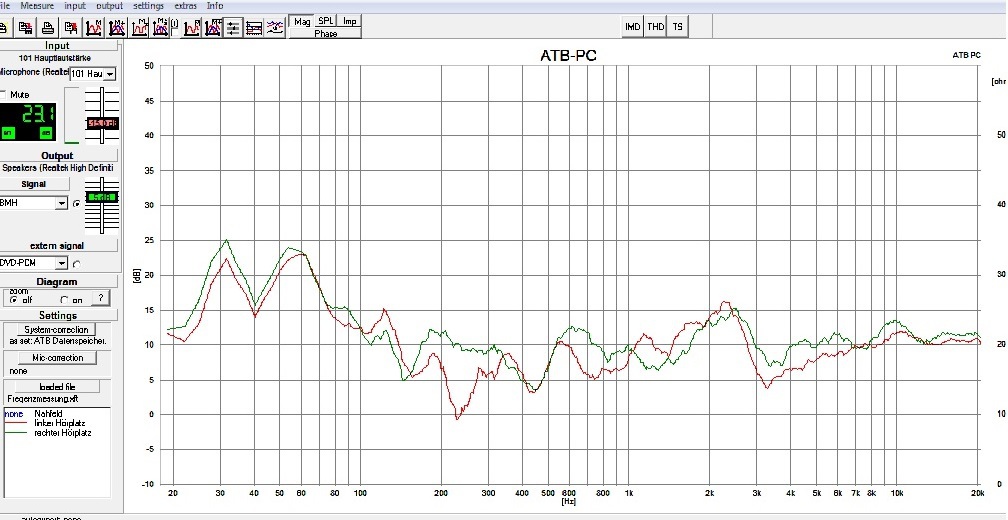The height and width of the screenshot is (520, 1008).
Task: Click the grid lines display icon
Action: coord(254,28)
